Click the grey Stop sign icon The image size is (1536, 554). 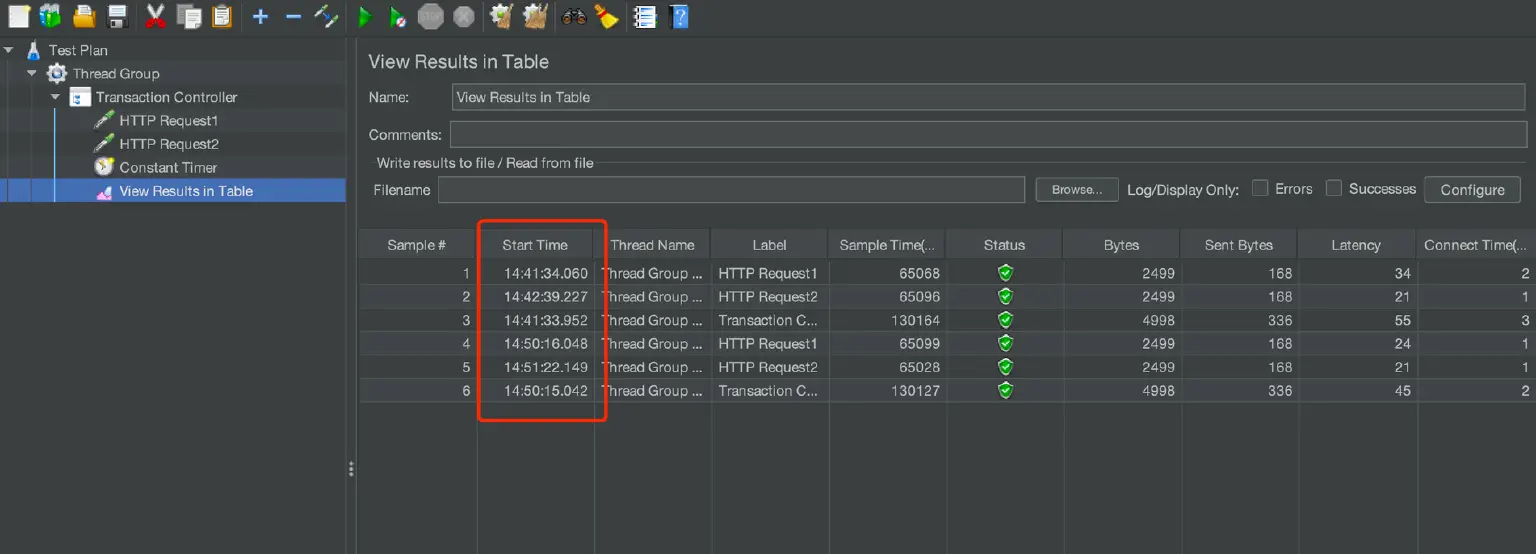[x=430, y=16]
